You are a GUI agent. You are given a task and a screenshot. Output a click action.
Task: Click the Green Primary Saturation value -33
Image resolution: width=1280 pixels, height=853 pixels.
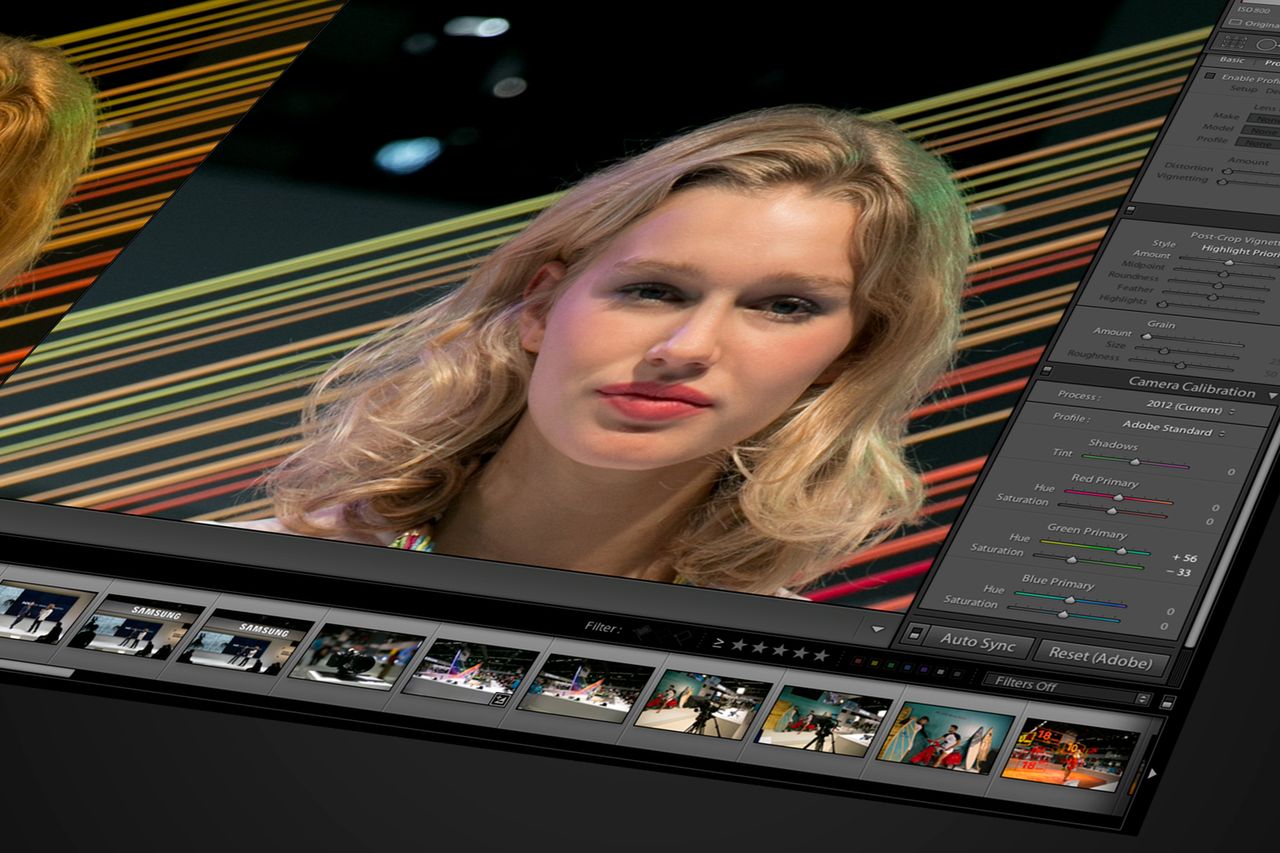point(1181,573)
